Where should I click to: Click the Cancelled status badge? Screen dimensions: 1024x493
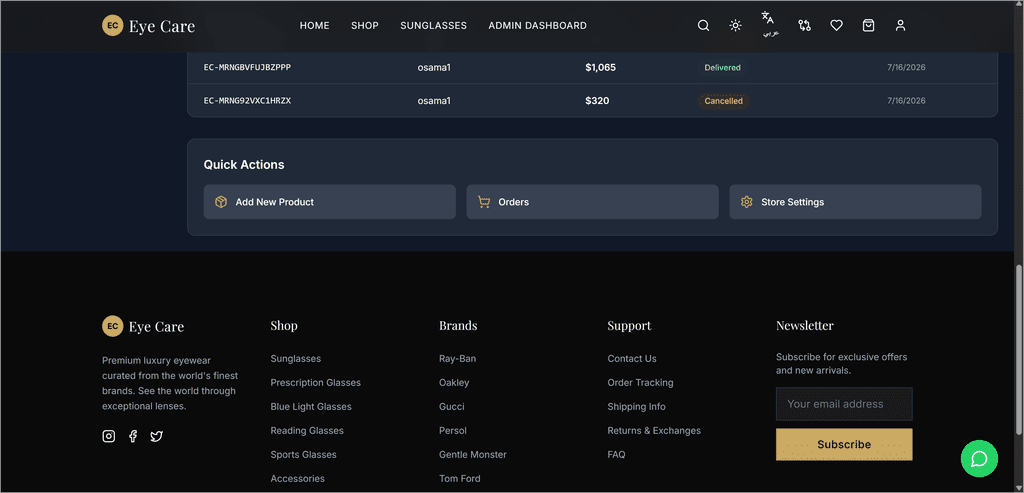[724, 101]
